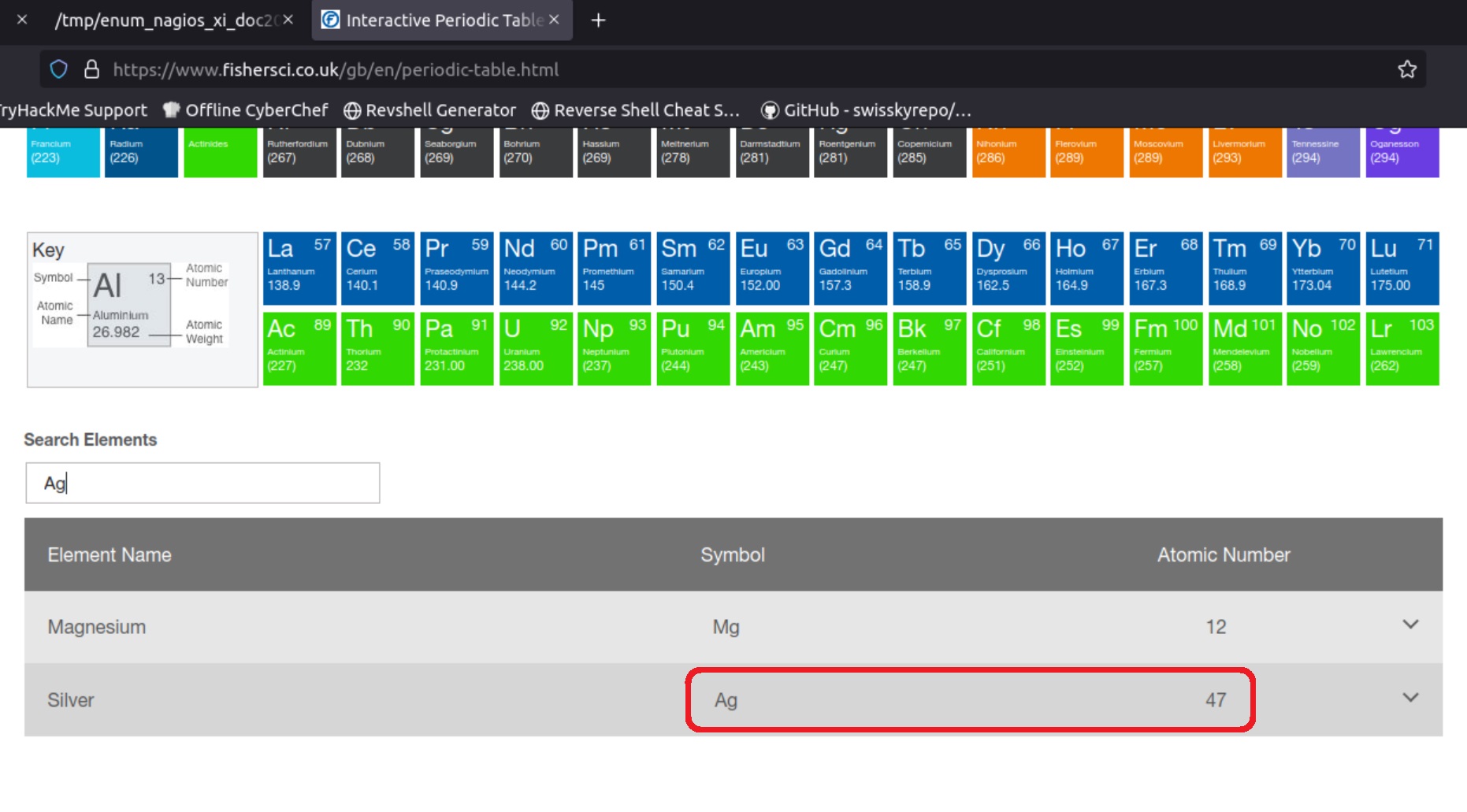Click the Lawrencium Lr tile
This screenshot has width=1467, height=812.
pos(1402,349)
